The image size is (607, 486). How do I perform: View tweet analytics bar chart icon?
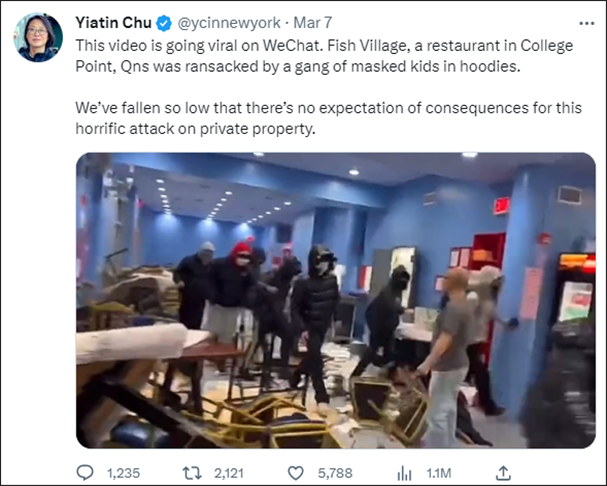(x=404, y=473)
